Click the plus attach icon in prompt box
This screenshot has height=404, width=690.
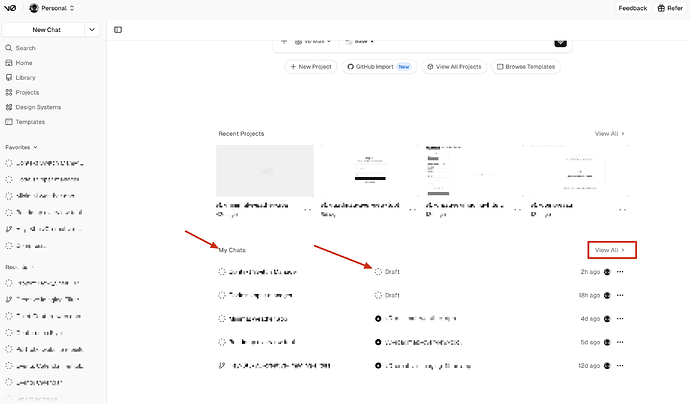(284, 41)
